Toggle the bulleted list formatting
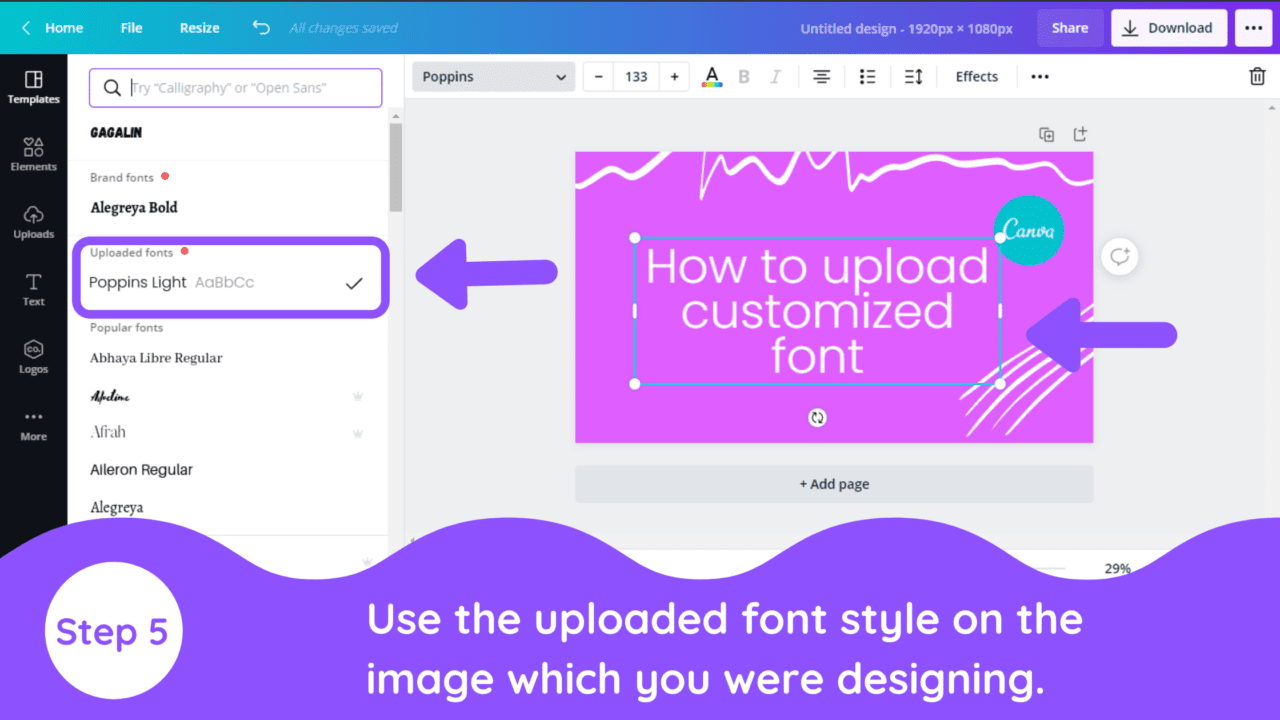1280x720 pixels. click(x=867, y=76)
